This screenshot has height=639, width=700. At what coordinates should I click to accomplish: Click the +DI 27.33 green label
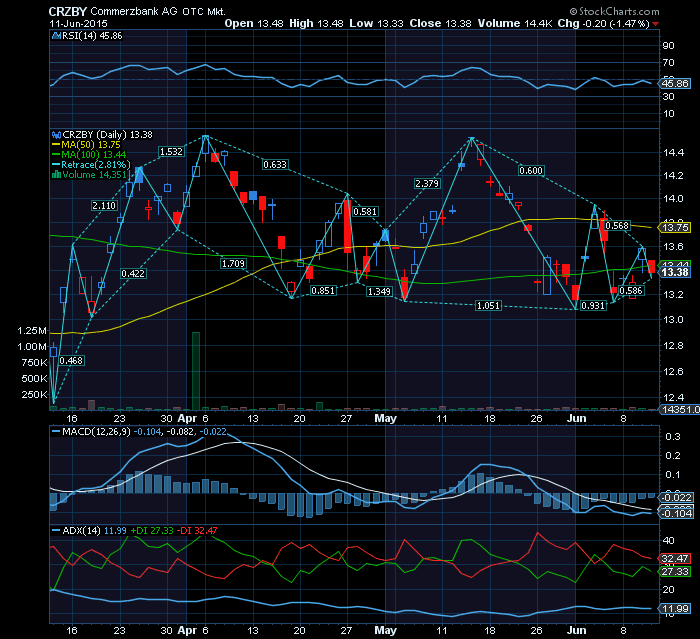(152, 530)
